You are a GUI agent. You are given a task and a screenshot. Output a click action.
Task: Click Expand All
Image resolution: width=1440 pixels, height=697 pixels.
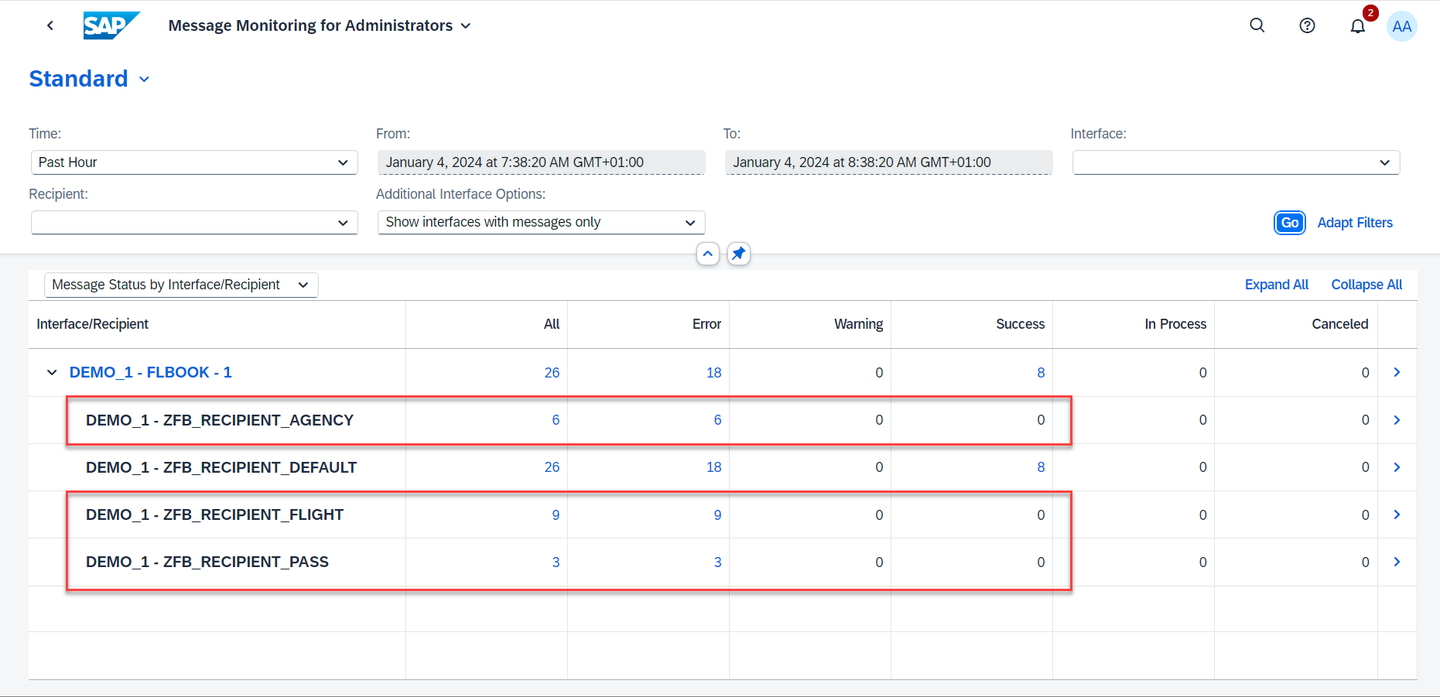point(1276,285)
